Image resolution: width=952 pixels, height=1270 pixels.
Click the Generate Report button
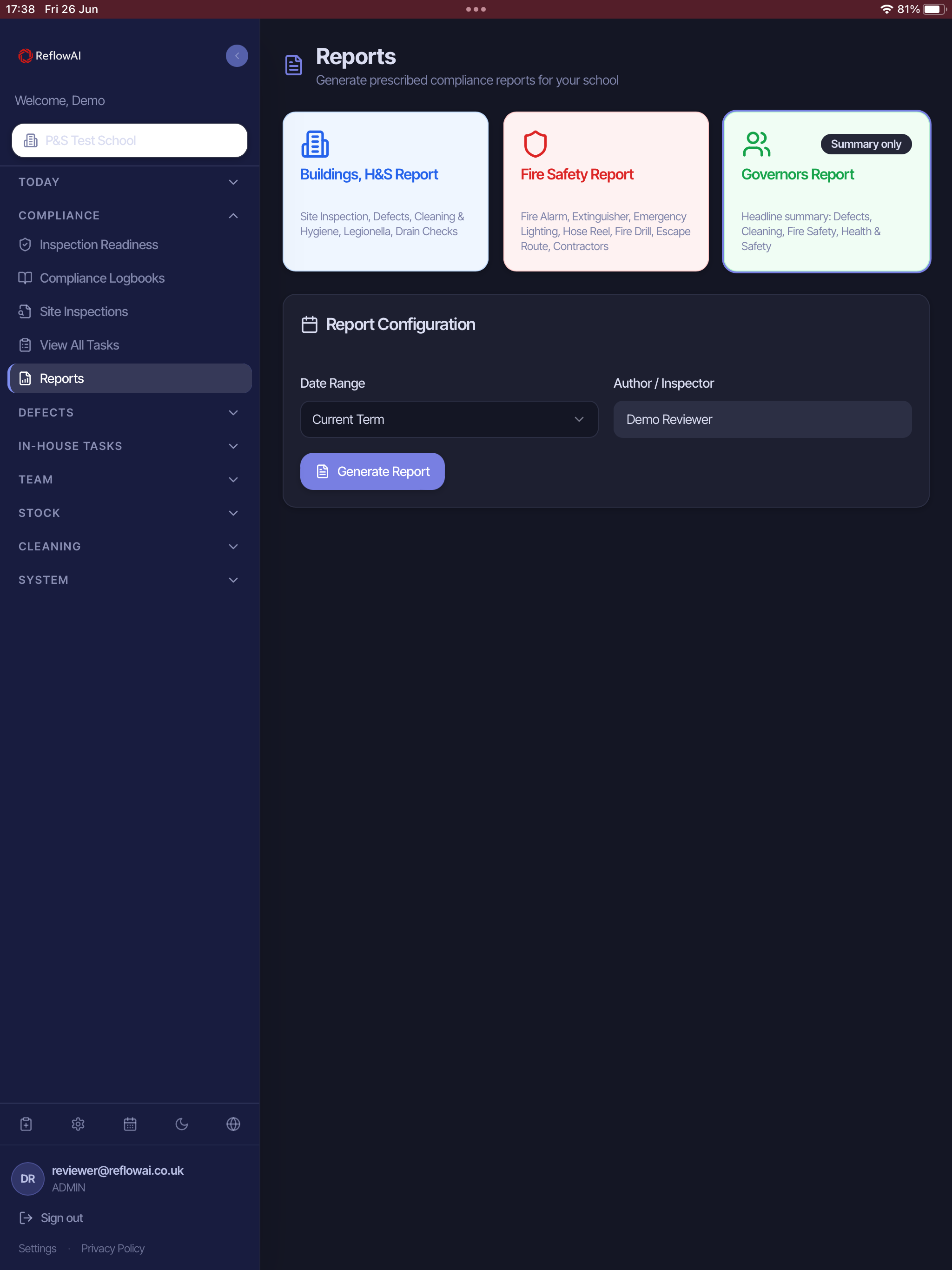[372, 471]
